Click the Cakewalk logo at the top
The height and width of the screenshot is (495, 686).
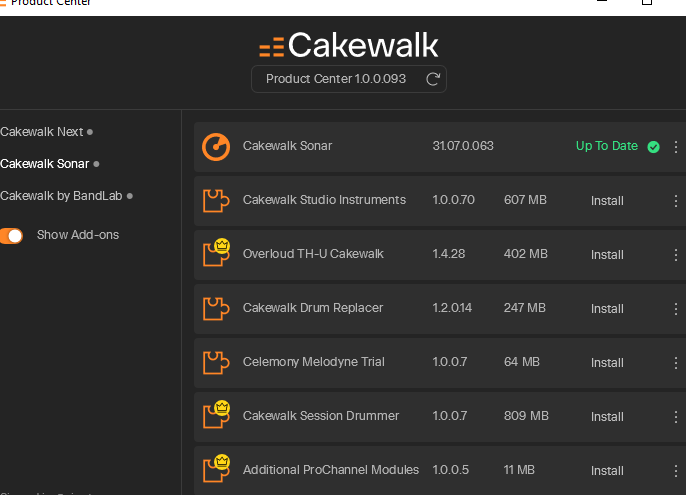pos(349,45)
